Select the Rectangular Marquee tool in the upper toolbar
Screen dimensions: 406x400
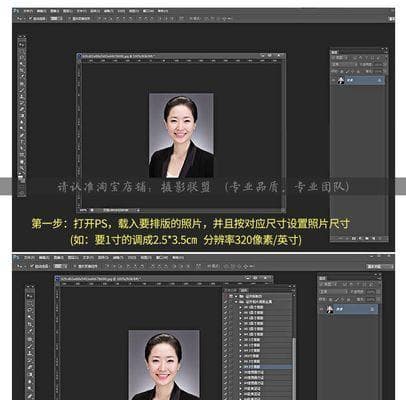[22, 51]
